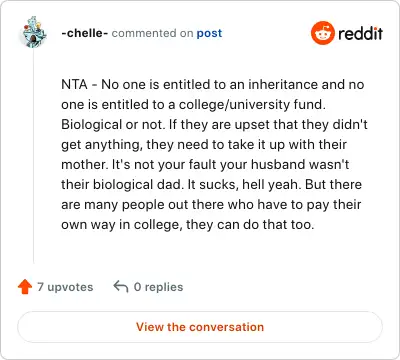Click the phrase 'college/university fund' in comment
The height and width of the screenshot is (360, 400).
pos(251,105)
